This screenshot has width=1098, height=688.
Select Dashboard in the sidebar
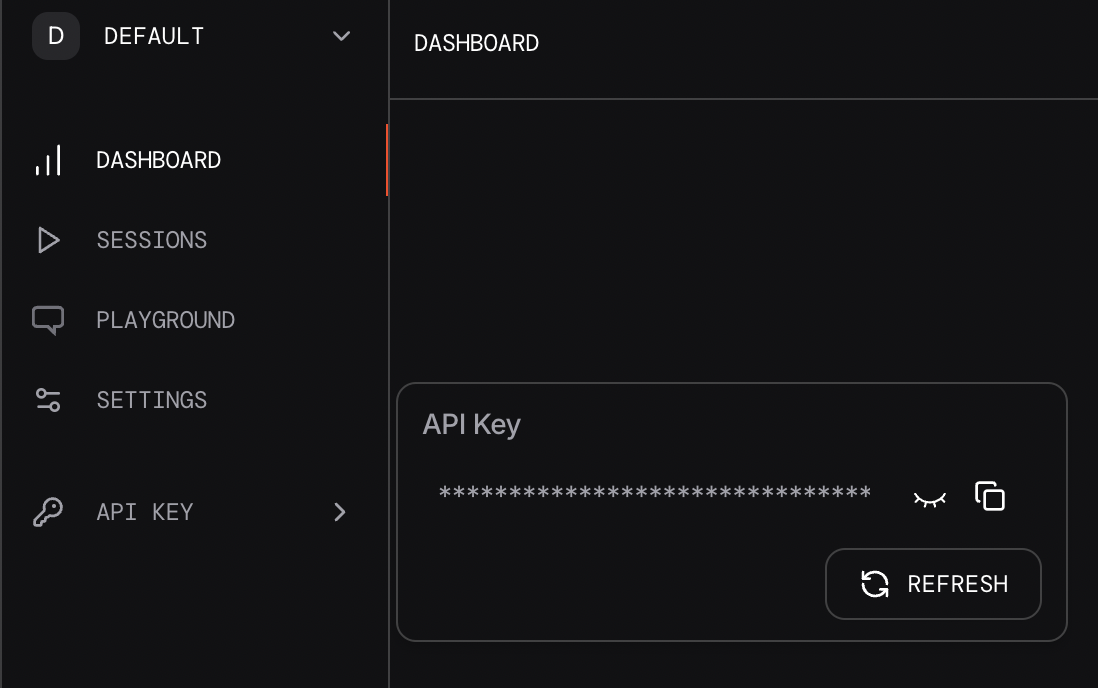[x=159, y=160]
